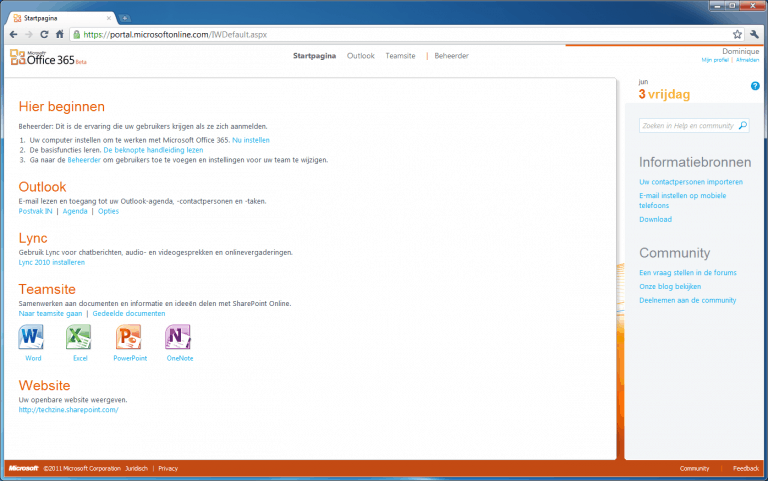Screen dimensions: 768x481
Task: Select the Startpagina navigation item
Action: [x=314, y=56]
